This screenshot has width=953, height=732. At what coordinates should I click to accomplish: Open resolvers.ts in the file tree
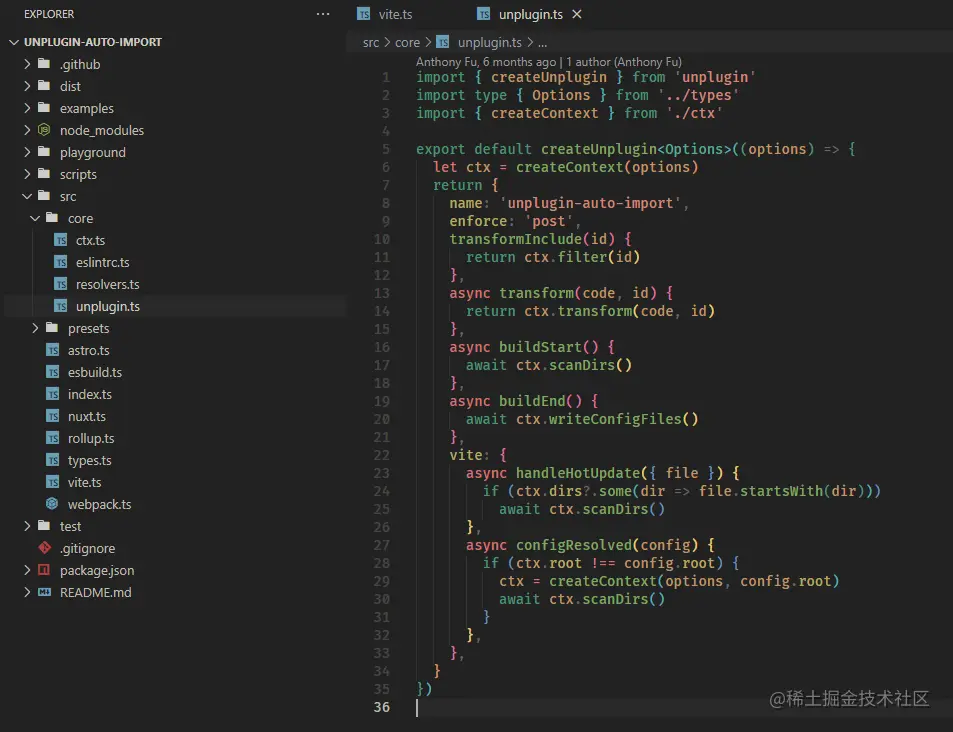coord(108,284)
